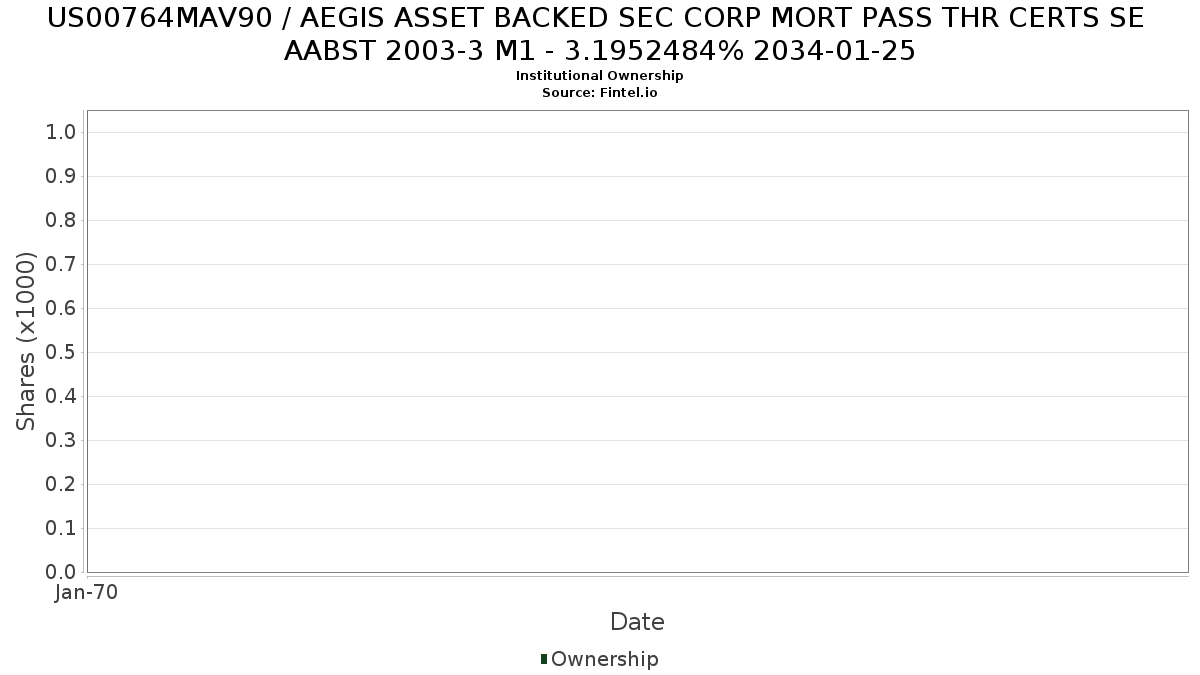Click the 0.0 y-axis tick label
Image resolution: width=1200 pixels, height=675 pixels.
[x=61, y=572]
